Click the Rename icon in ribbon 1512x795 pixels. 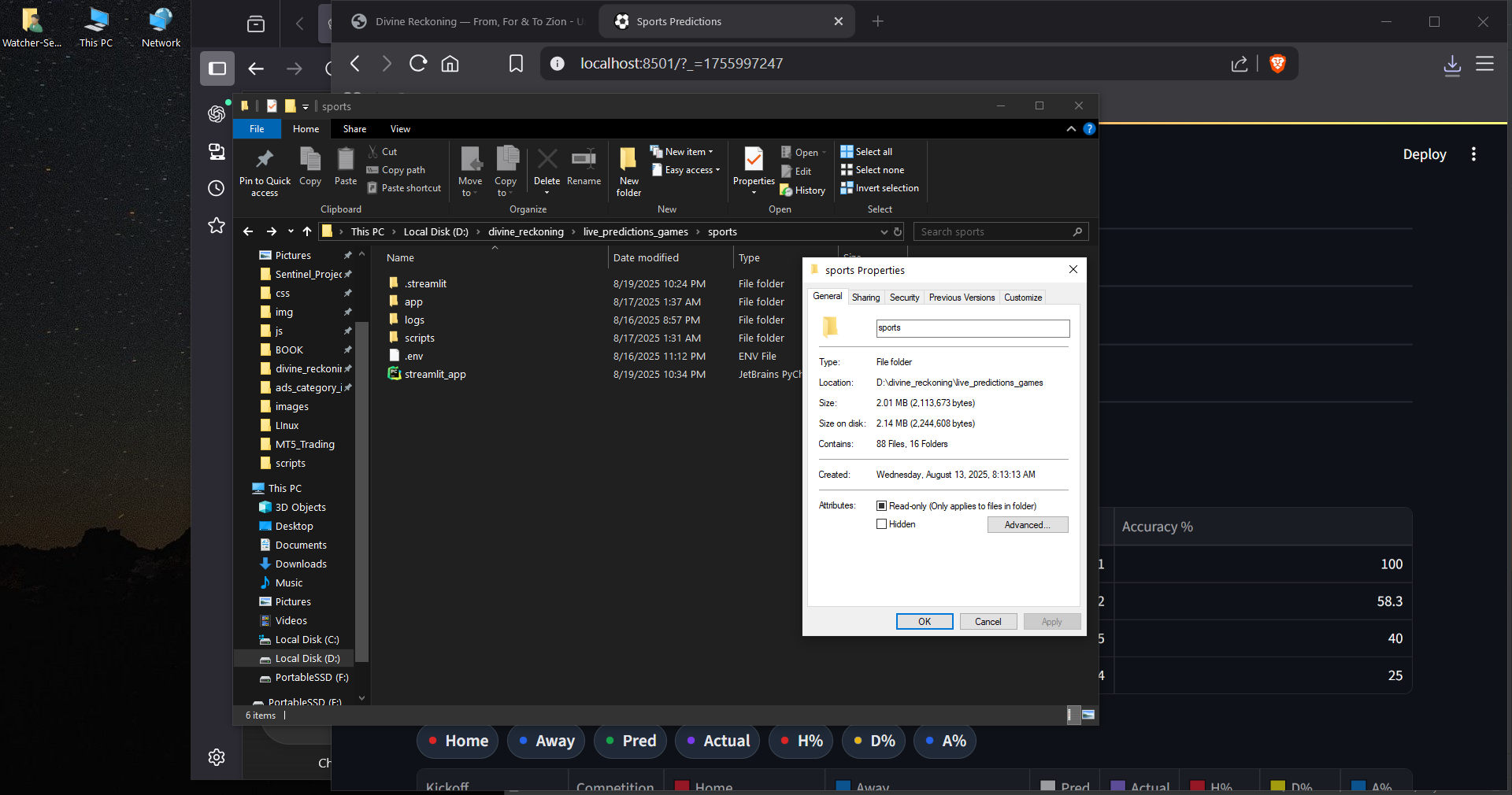click(x=584, y=160)
